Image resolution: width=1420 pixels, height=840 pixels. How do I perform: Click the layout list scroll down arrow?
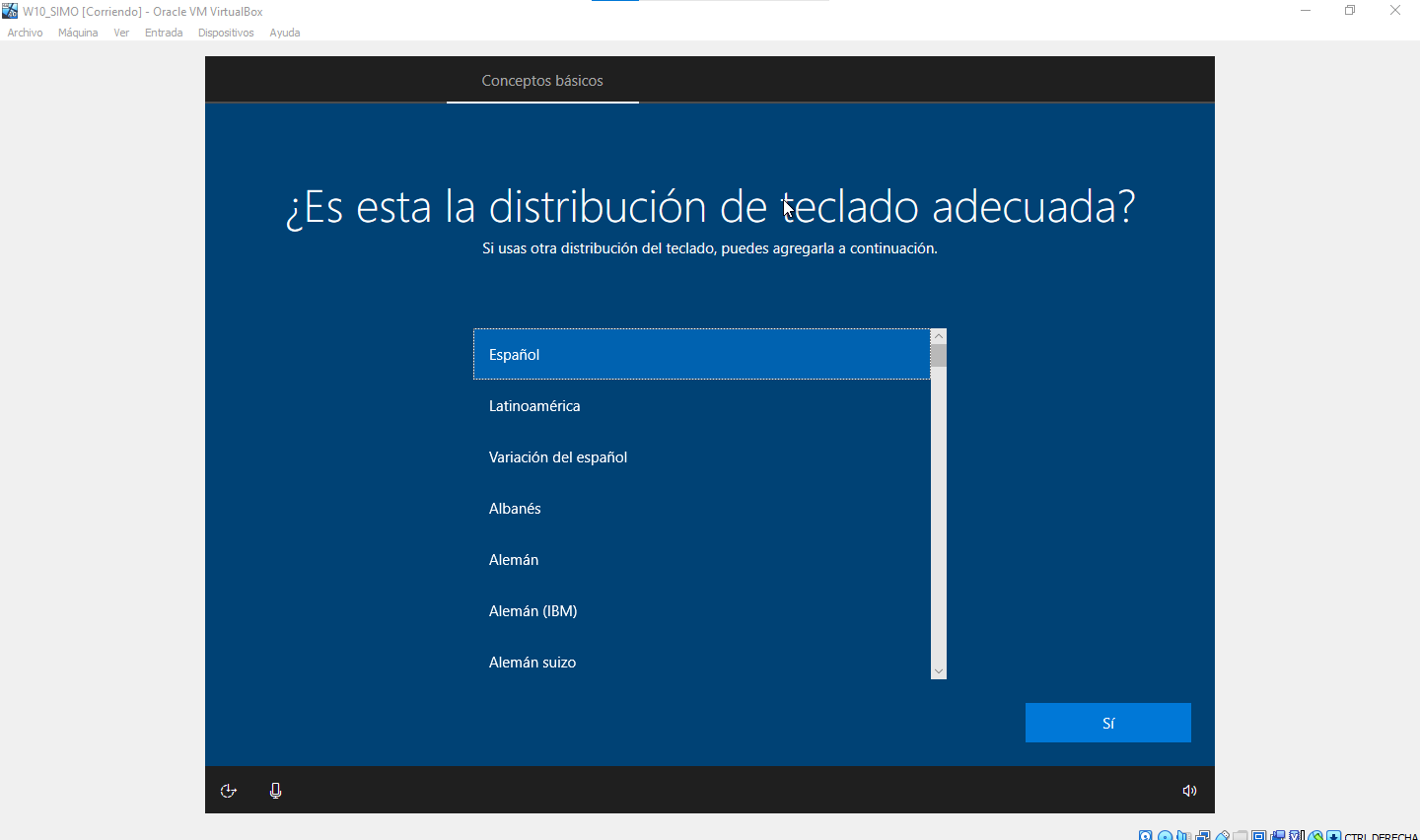(939, 671)
